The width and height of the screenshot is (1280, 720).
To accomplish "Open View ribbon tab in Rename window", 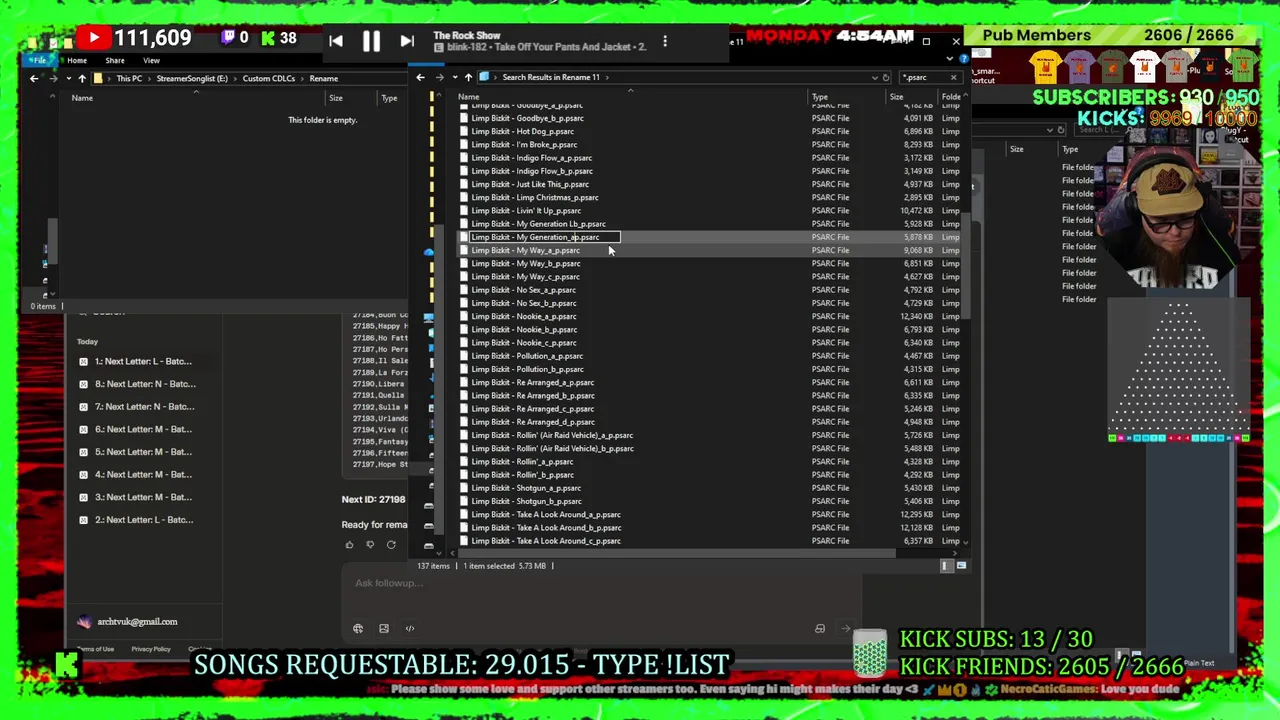I will (x=151, y=60).
